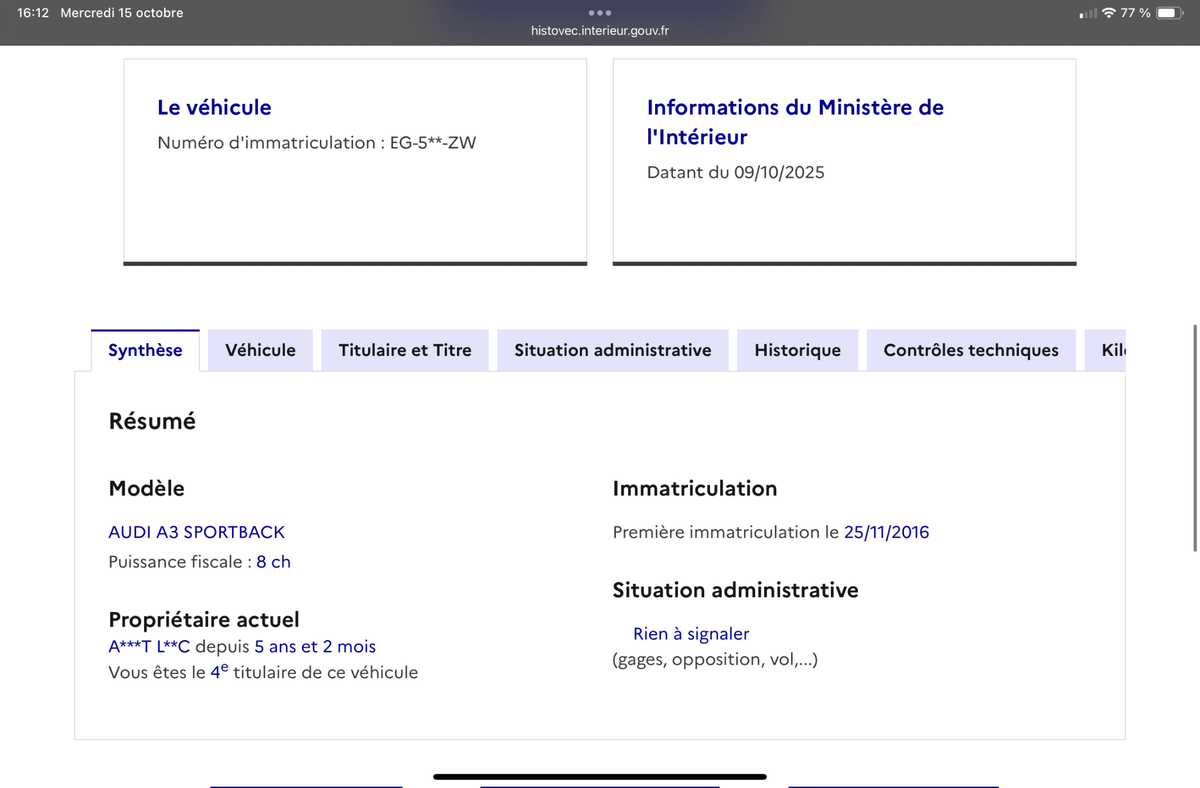Tap the histovec.interieur.gouv.fr address bar
Image resolution: width=1200 pixels, height=788 pixels.
click(600, 31)
